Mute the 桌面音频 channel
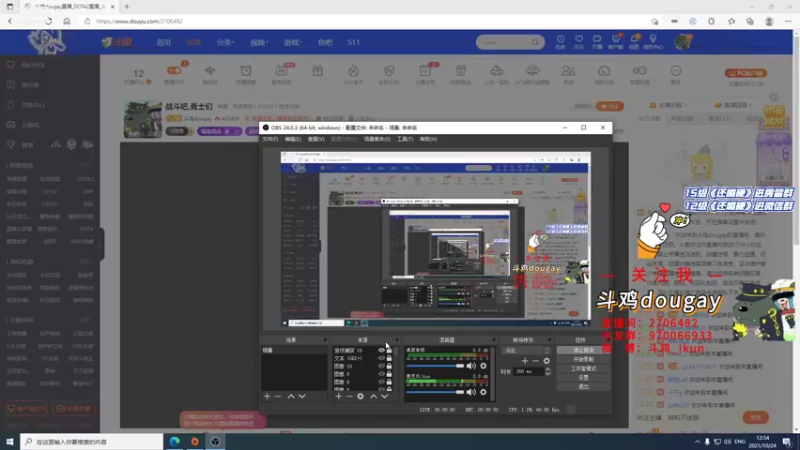The width and height of the screenshot is (800, 450). [471, 366]
